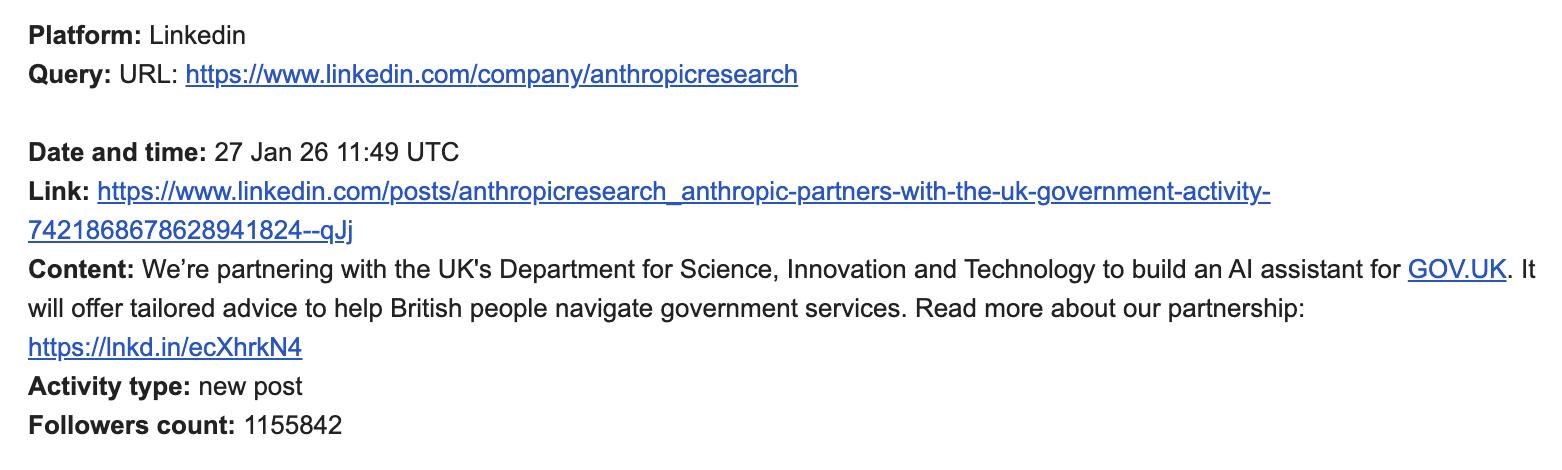Click the followers number 1155842
Image resolution: width=1562 pixels, height=470 pixels.
tap(291, 425)
